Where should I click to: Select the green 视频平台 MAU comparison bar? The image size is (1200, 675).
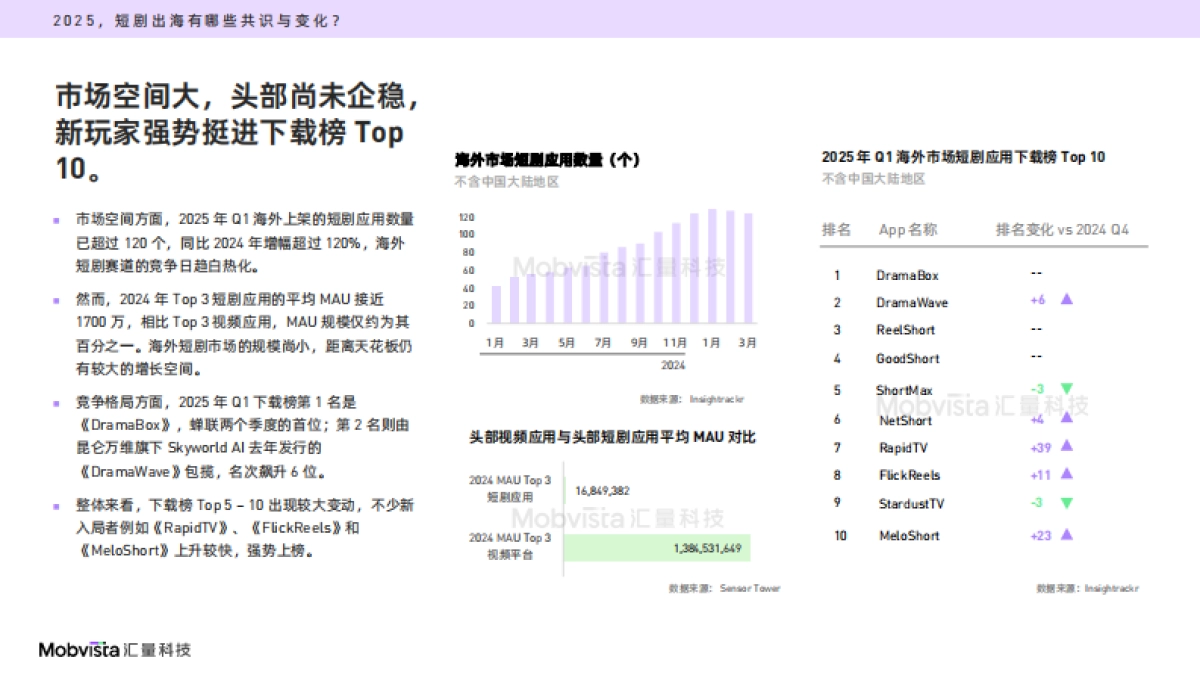pos(660,548)
